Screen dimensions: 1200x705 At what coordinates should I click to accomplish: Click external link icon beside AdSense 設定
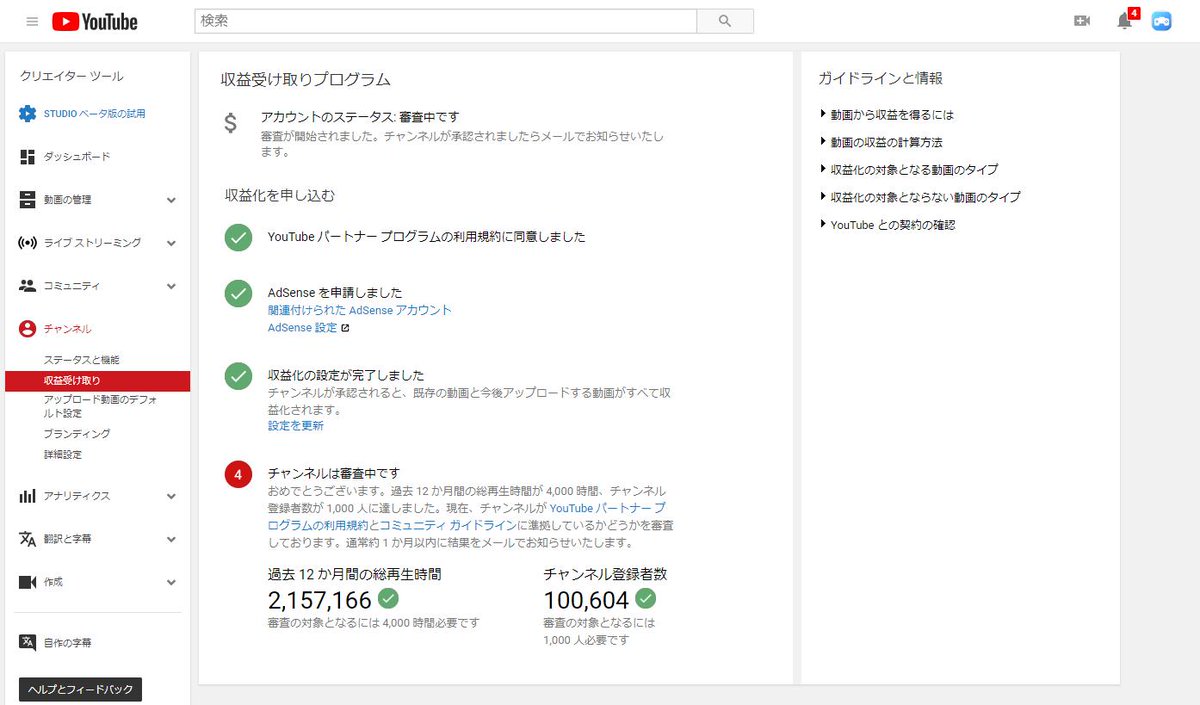tap(346, 328)
